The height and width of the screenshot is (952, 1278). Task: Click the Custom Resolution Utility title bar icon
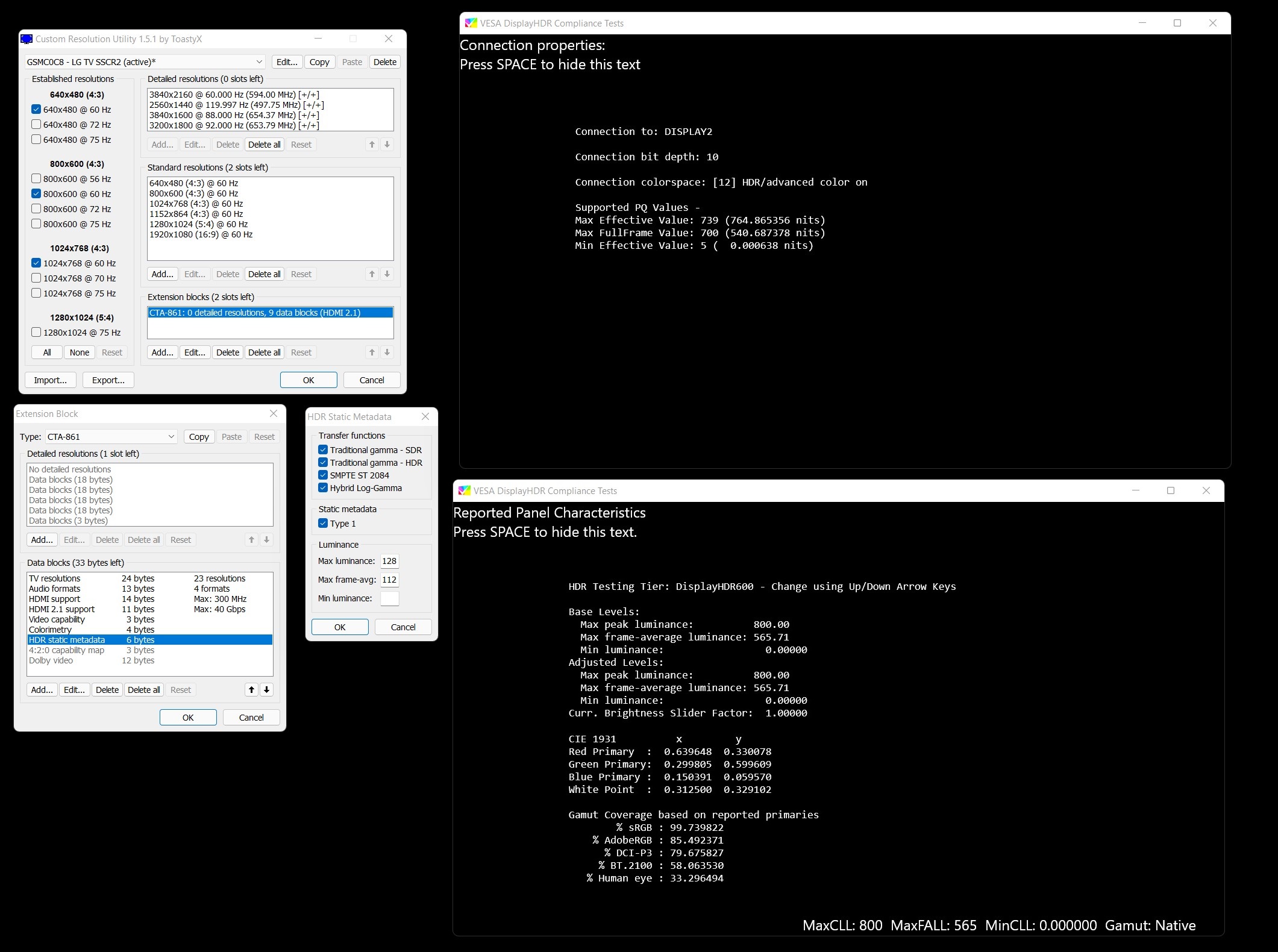click(27, 39)
